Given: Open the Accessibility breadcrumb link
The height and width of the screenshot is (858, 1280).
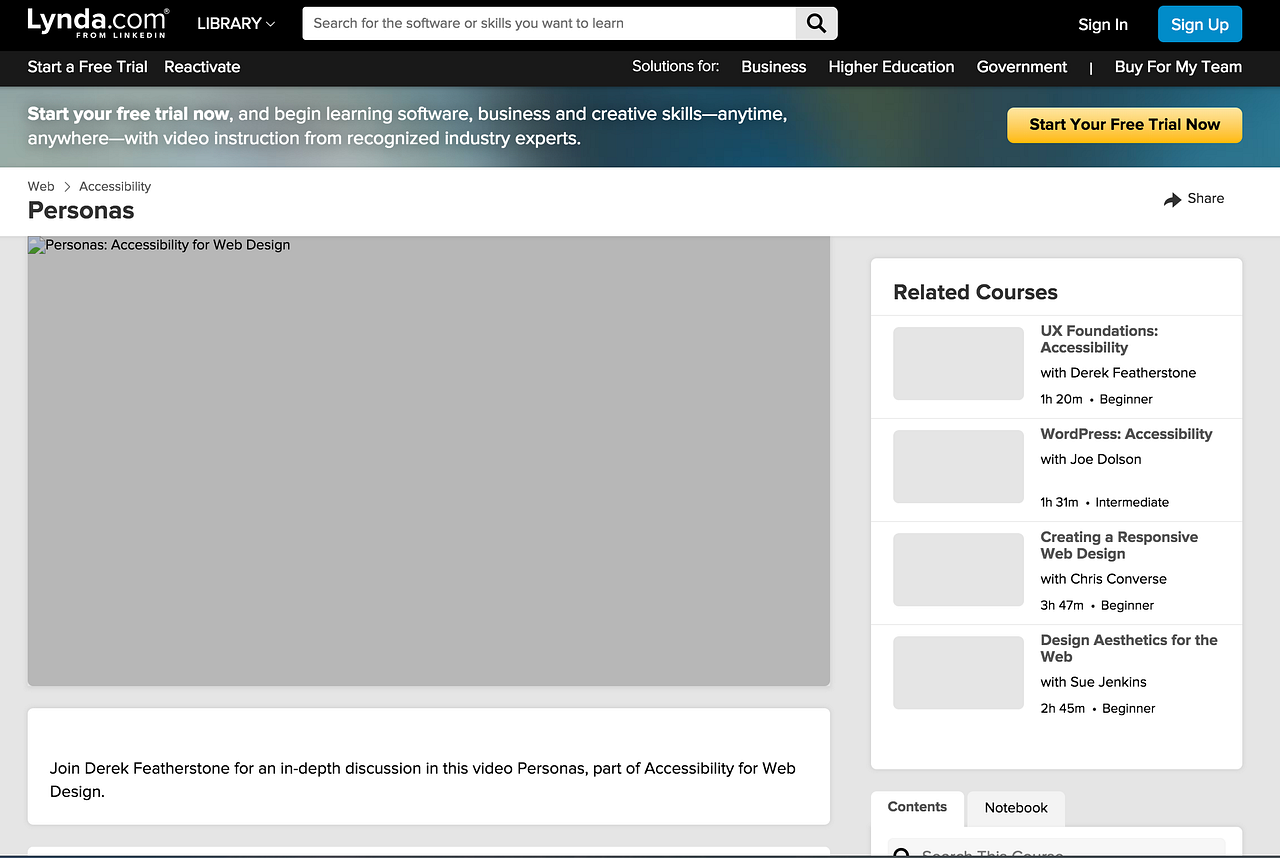Looking at the screenshot, I should (x=114, y=186).
